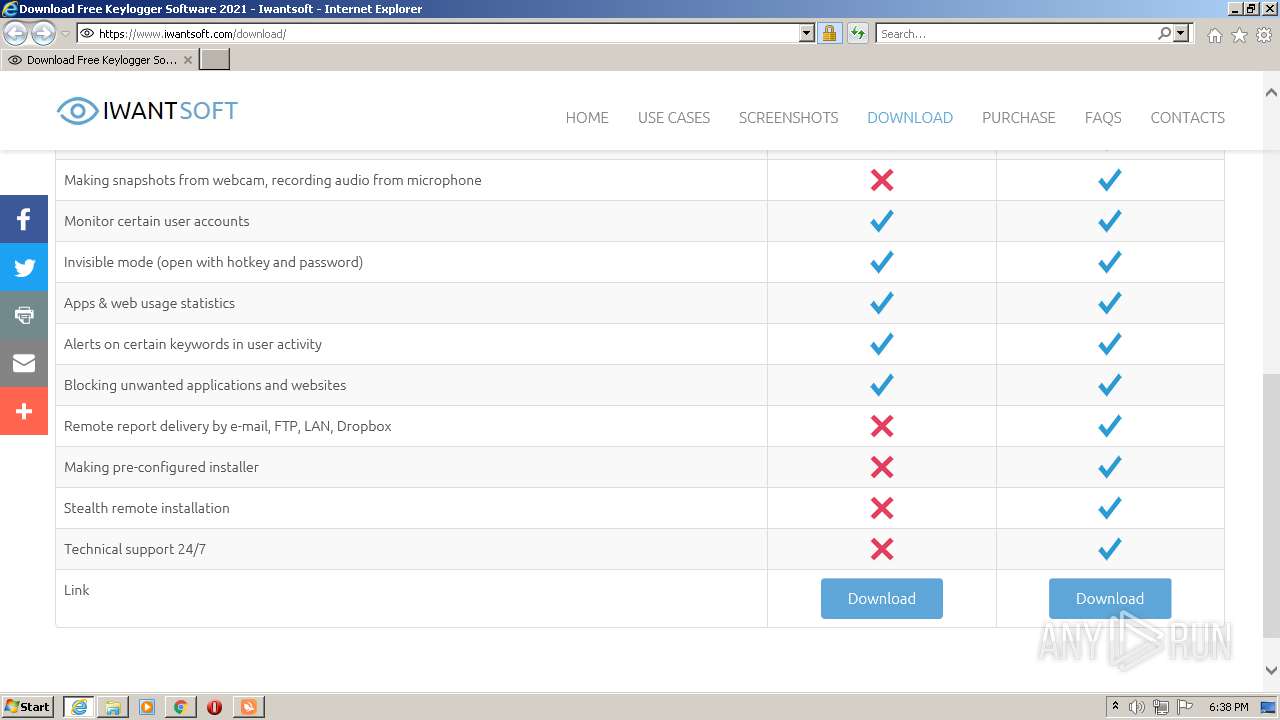
Task: Open Favorites star icon
Action: tap(1239, 35)
